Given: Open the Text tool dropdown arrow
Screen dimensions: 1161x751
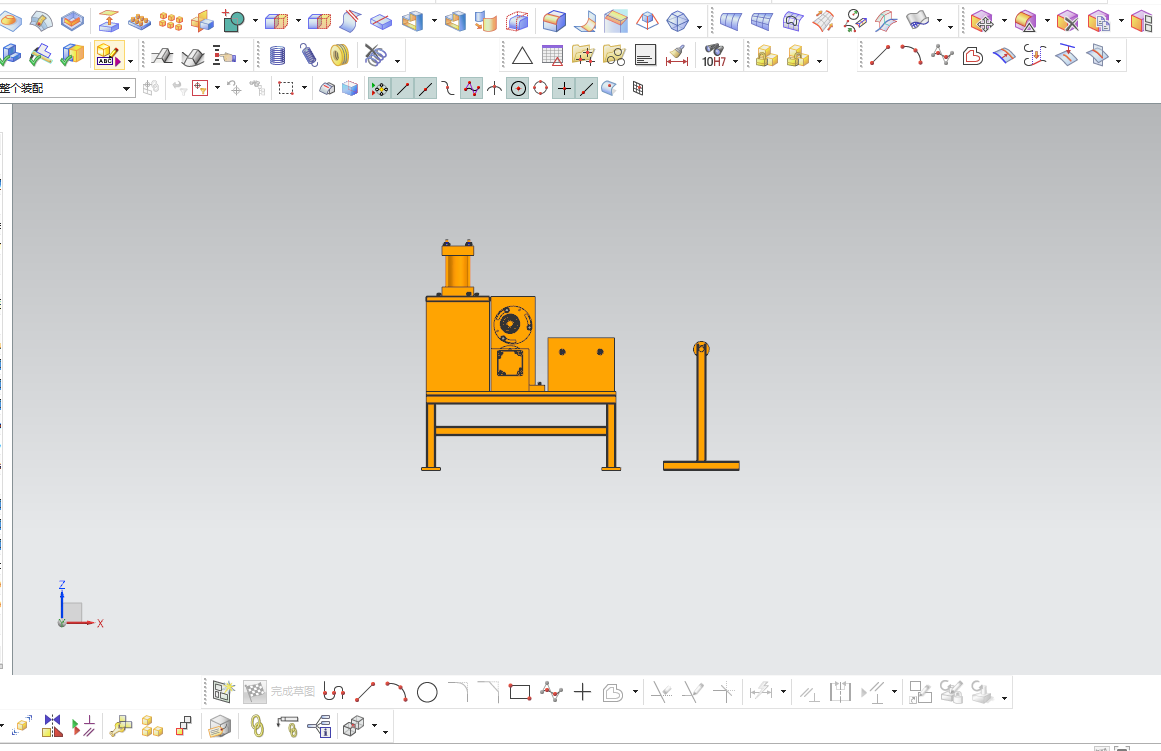Looking at the screenshot, I should point(130,61).
